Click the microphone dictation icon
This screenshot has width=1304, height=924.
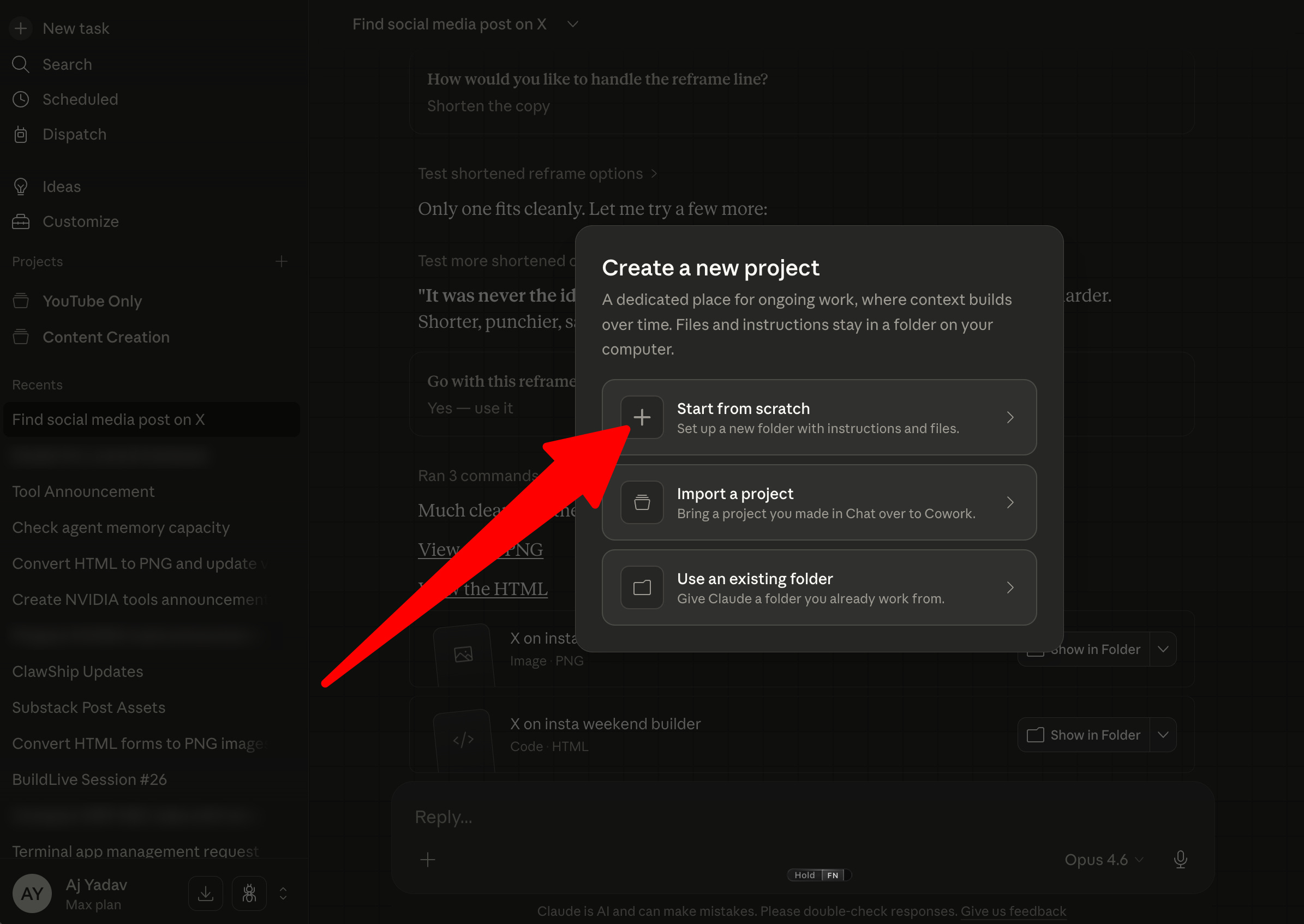[x=1180, y=859]
